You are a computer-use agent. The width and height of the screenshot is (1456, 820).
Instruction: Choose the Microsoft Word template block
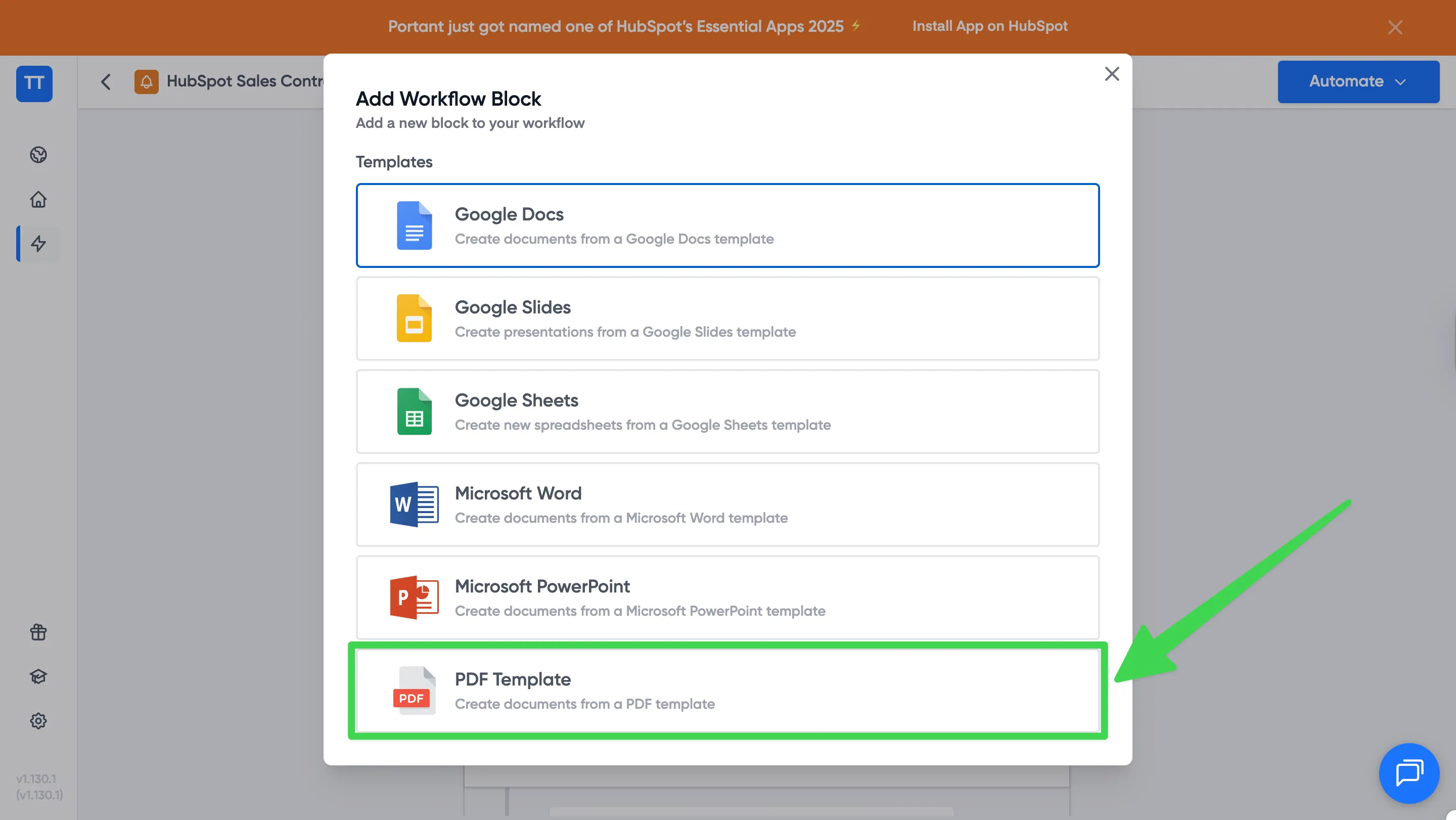point(727,504)
